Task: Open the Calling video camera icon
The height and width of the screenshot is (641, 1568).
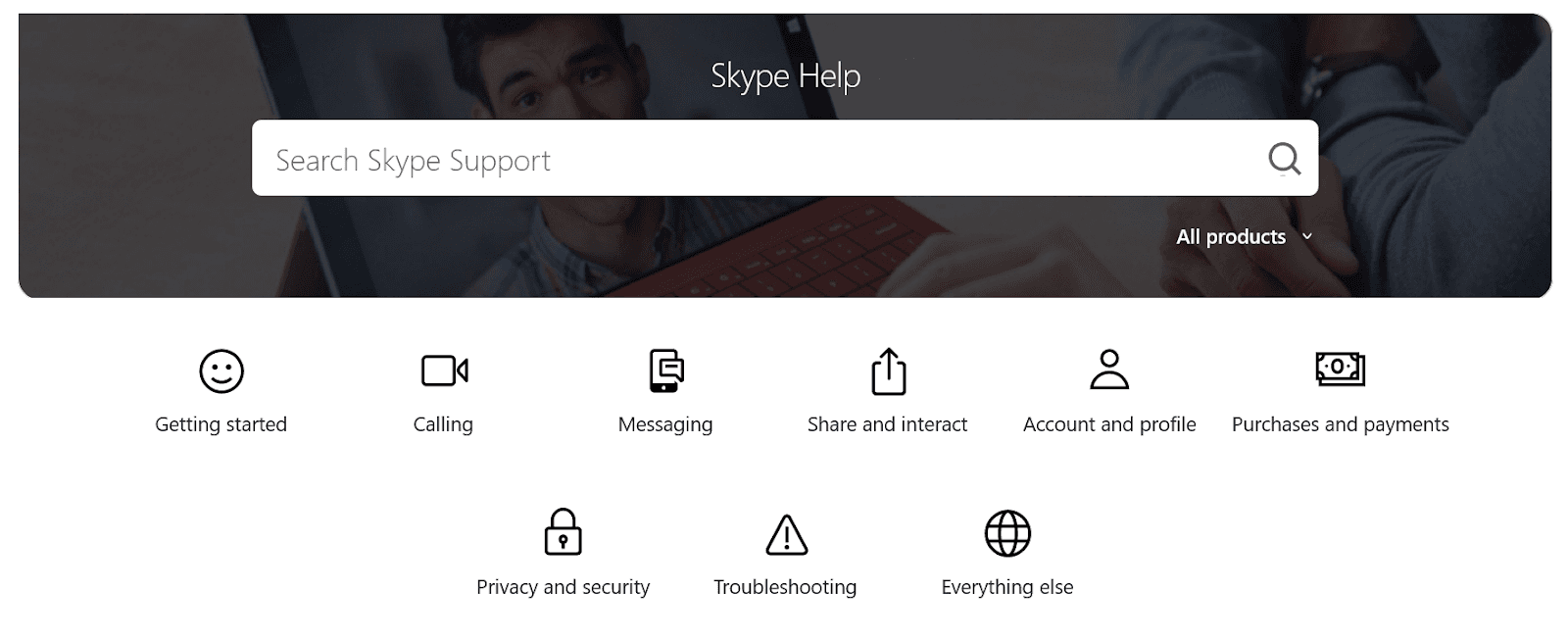Action: point(444,371)
